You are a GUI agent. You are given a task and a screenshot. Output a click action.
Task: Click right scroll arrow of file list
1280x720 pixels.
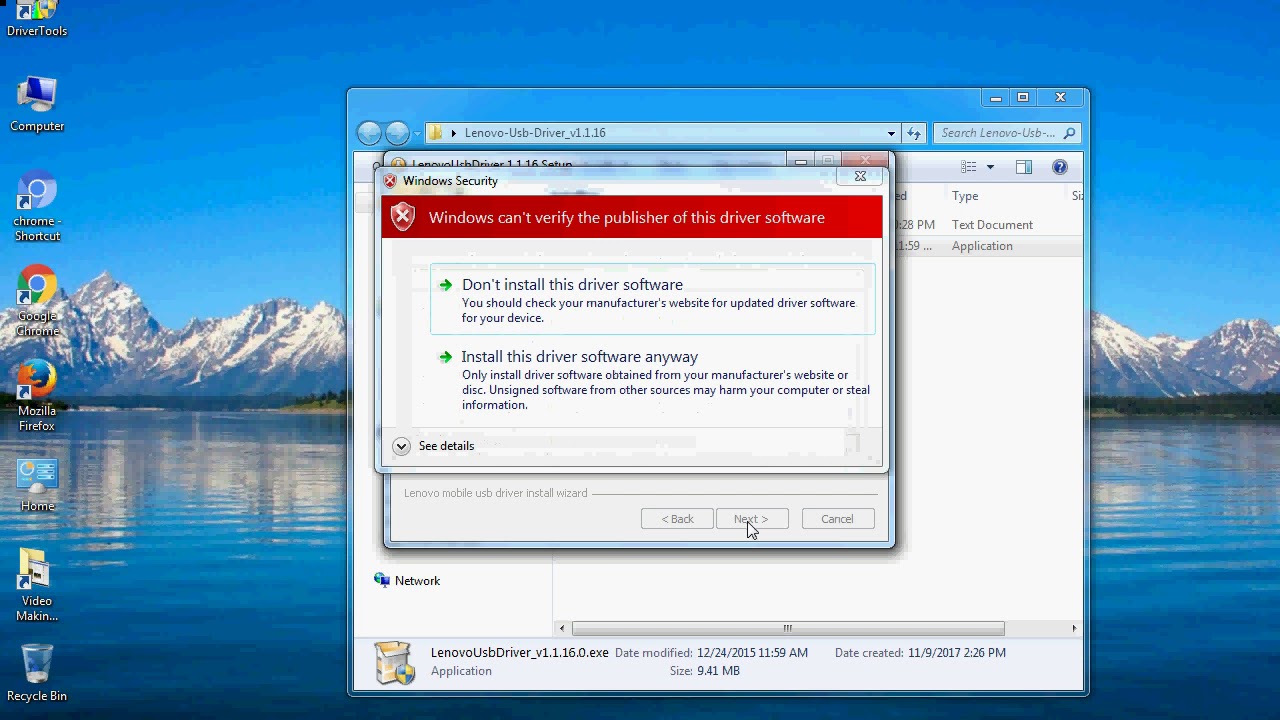tap(1074, 628)
